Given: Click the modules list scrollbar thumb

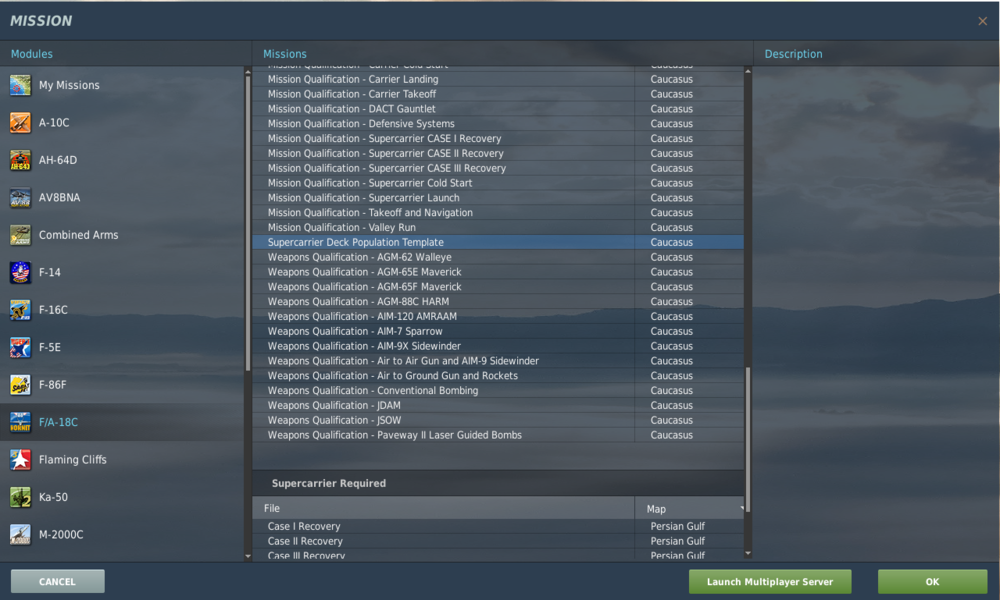Looking at the screenshot, I should point(248,223).
